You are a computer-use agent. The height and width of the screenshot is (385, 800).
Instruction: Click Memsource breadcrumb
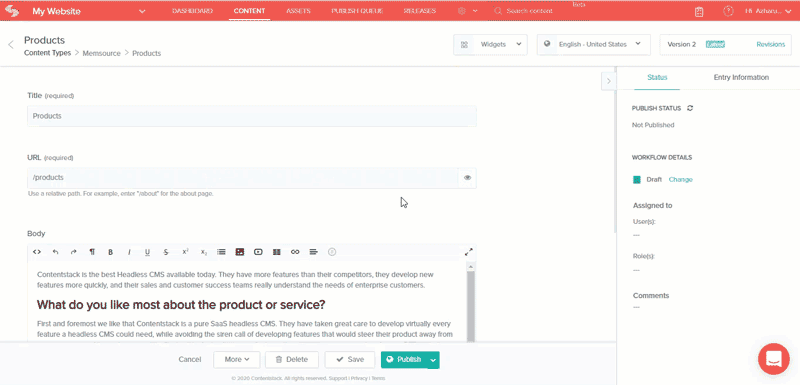(102, 53)
